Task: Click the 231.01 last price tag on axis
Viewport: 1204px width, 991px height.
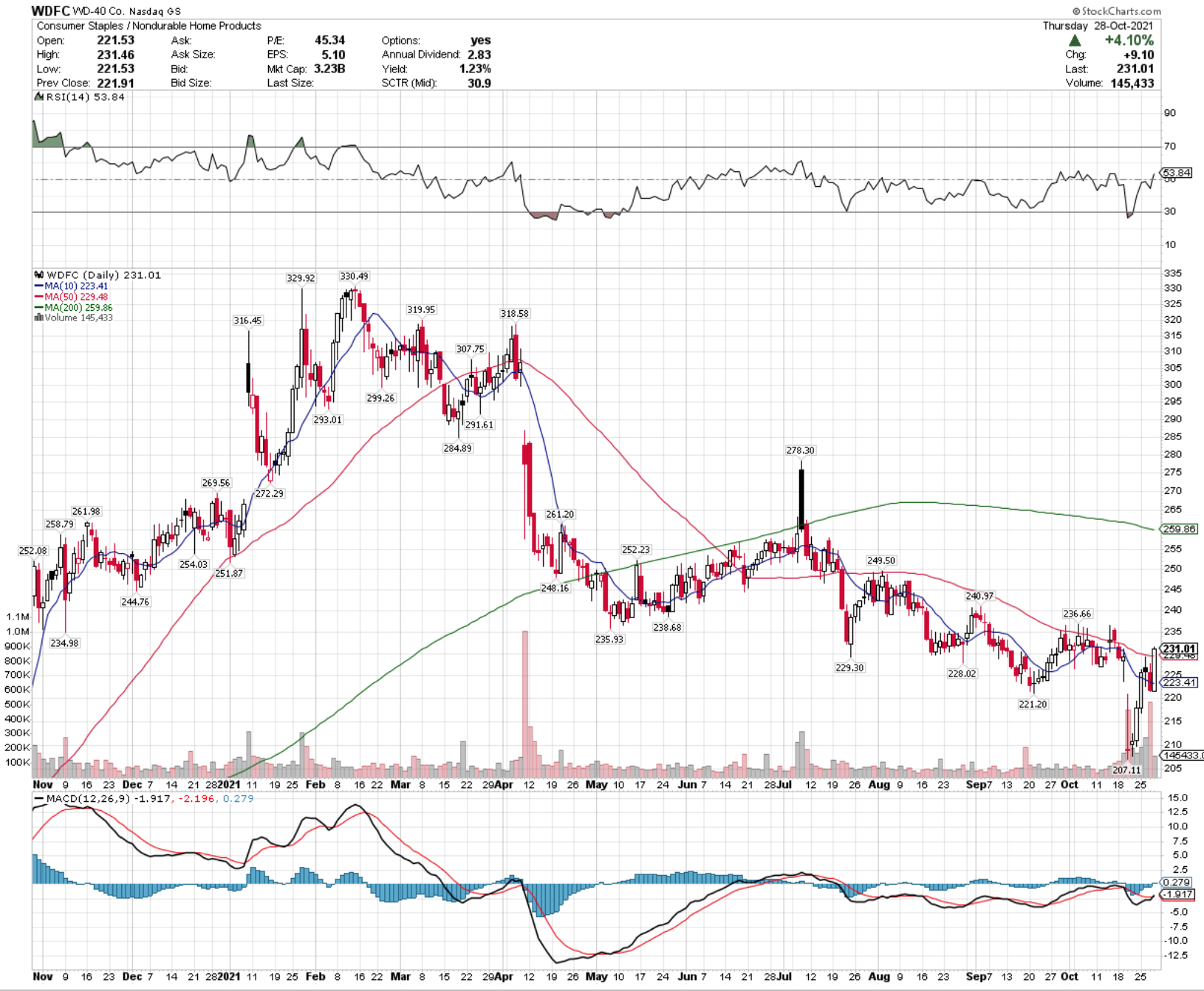Action: (1178, 649)
